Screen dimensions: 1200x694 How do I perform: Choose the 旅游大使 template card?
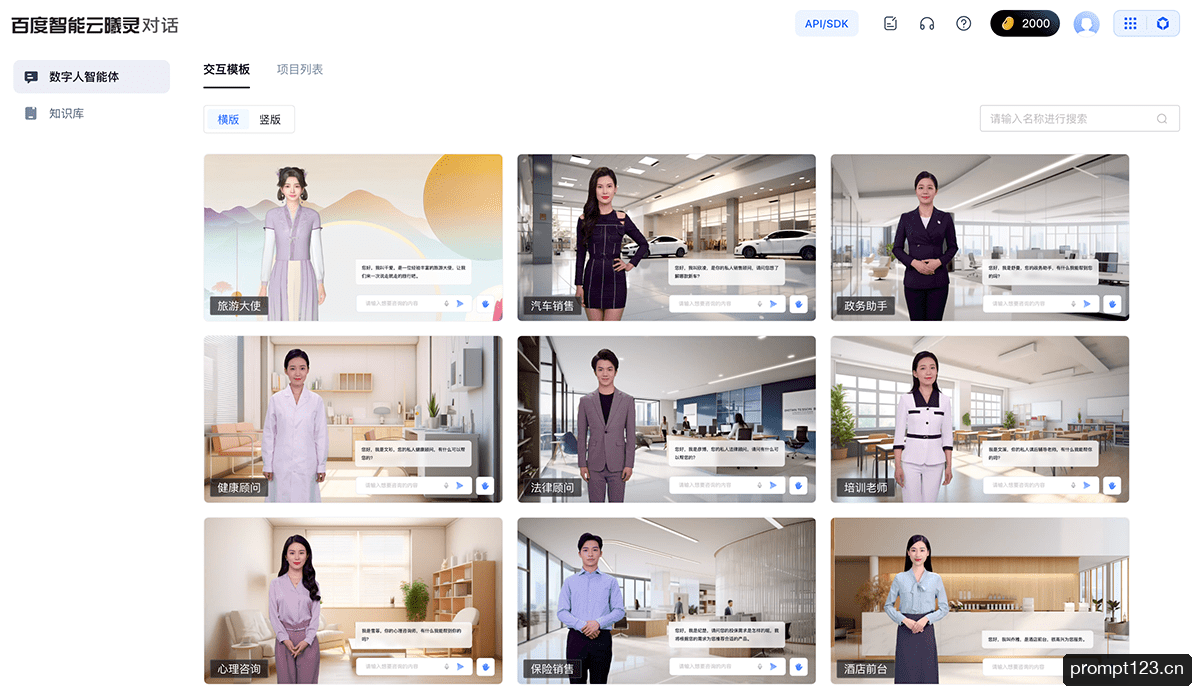click(x=353, y=237)
